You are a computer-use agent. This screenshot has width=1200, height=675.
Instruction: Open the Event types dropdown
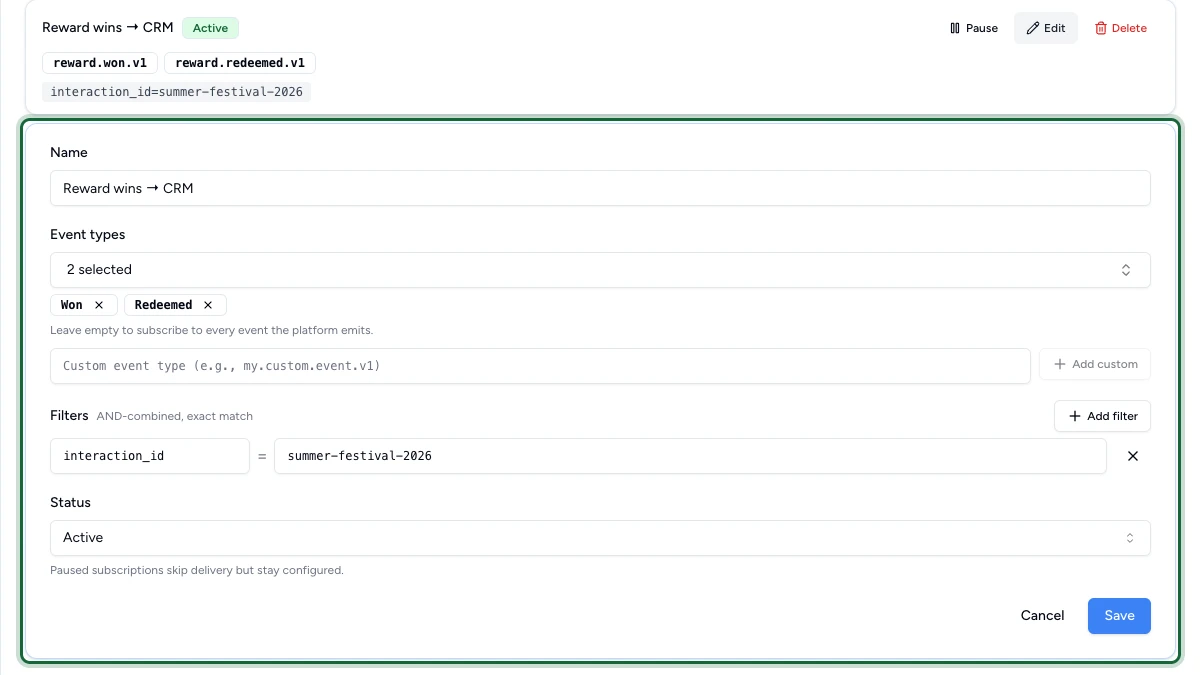pyautogui.click(x=600, y=269)
